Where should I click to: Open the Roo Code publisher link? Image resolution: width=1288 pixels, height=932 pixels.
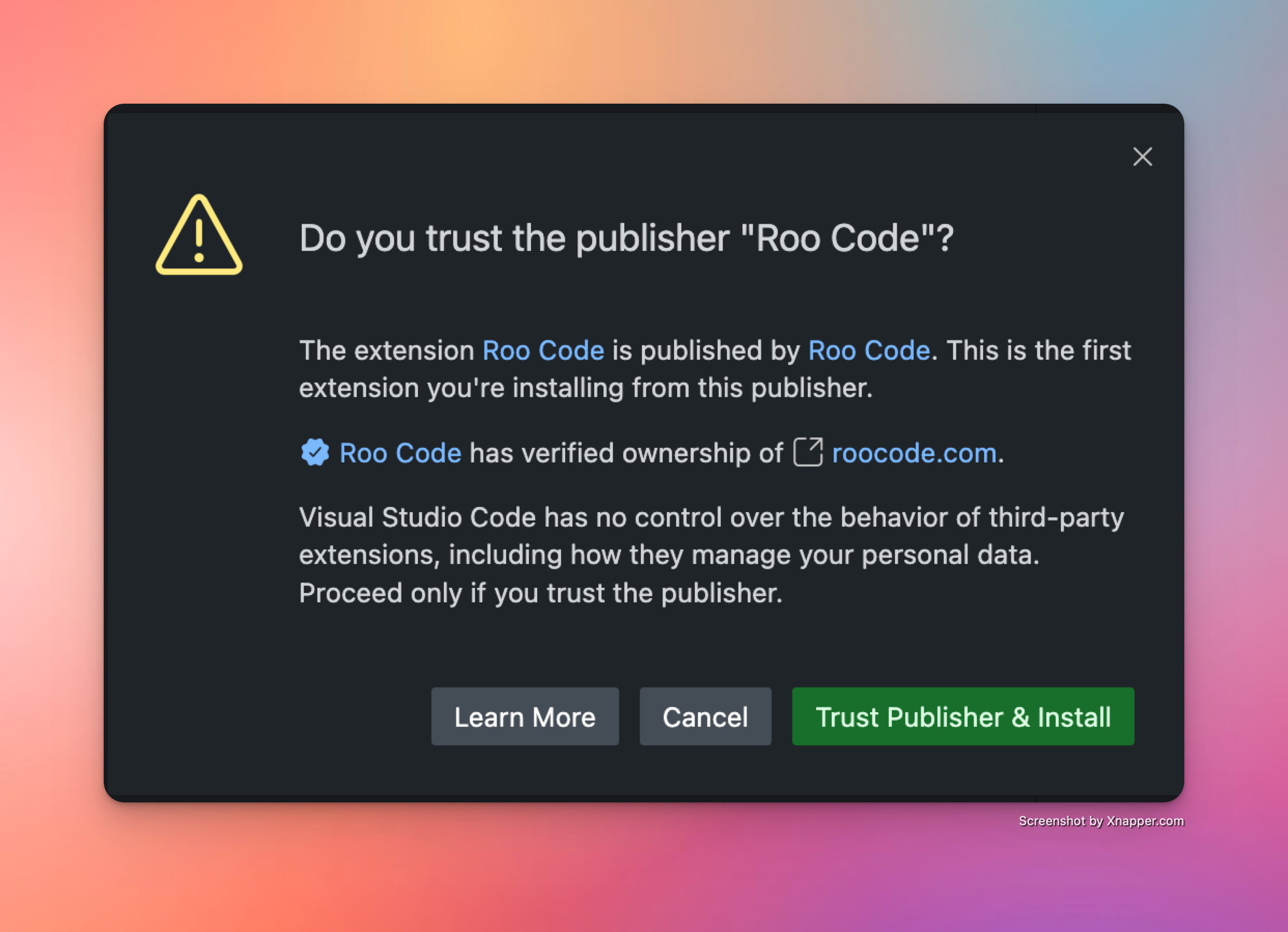869,350
